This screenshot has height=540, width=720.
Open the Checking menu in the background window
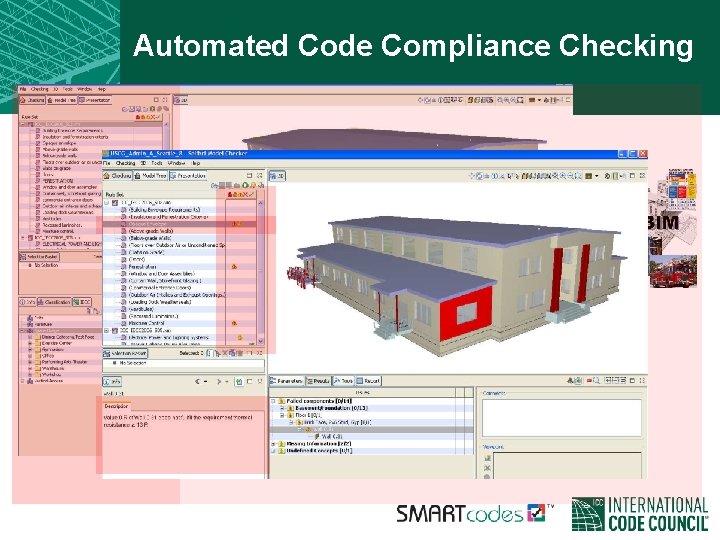point(39,89)
